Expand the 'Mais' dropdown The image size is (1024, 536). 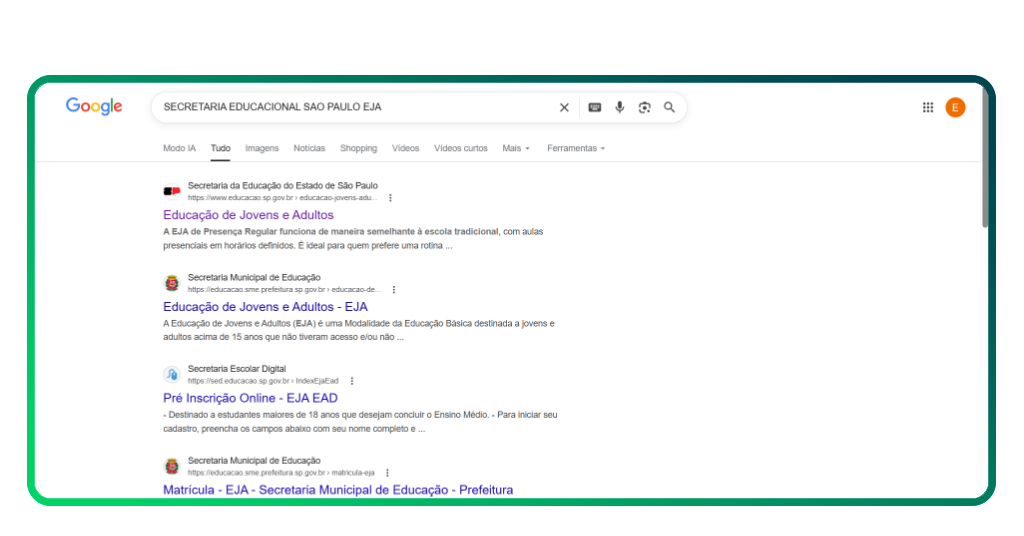(x=516, y=148)
